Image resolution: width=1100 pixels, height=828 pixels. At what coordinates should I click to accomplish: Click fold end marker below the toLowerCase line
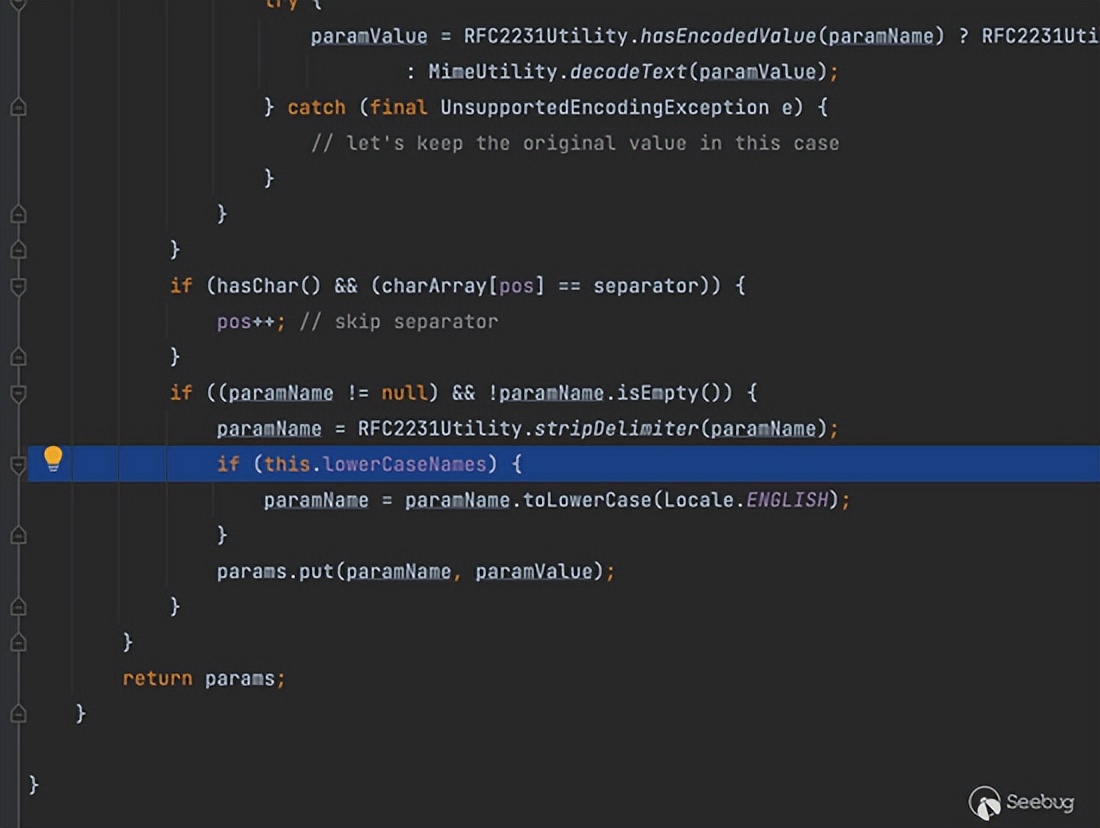[19, 536]
